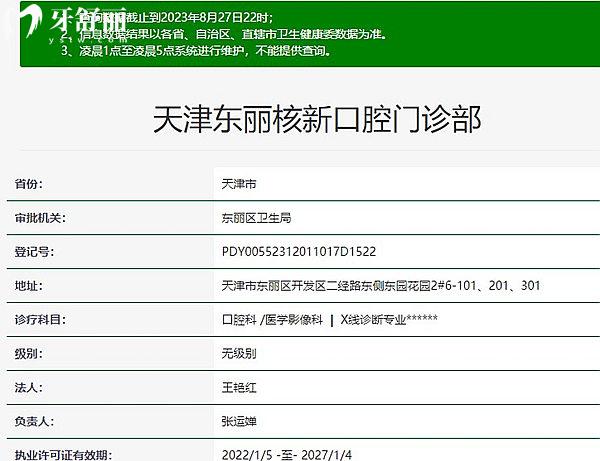Click the 省份 row label
Screen dimensions: 600x461
point(29,185)
